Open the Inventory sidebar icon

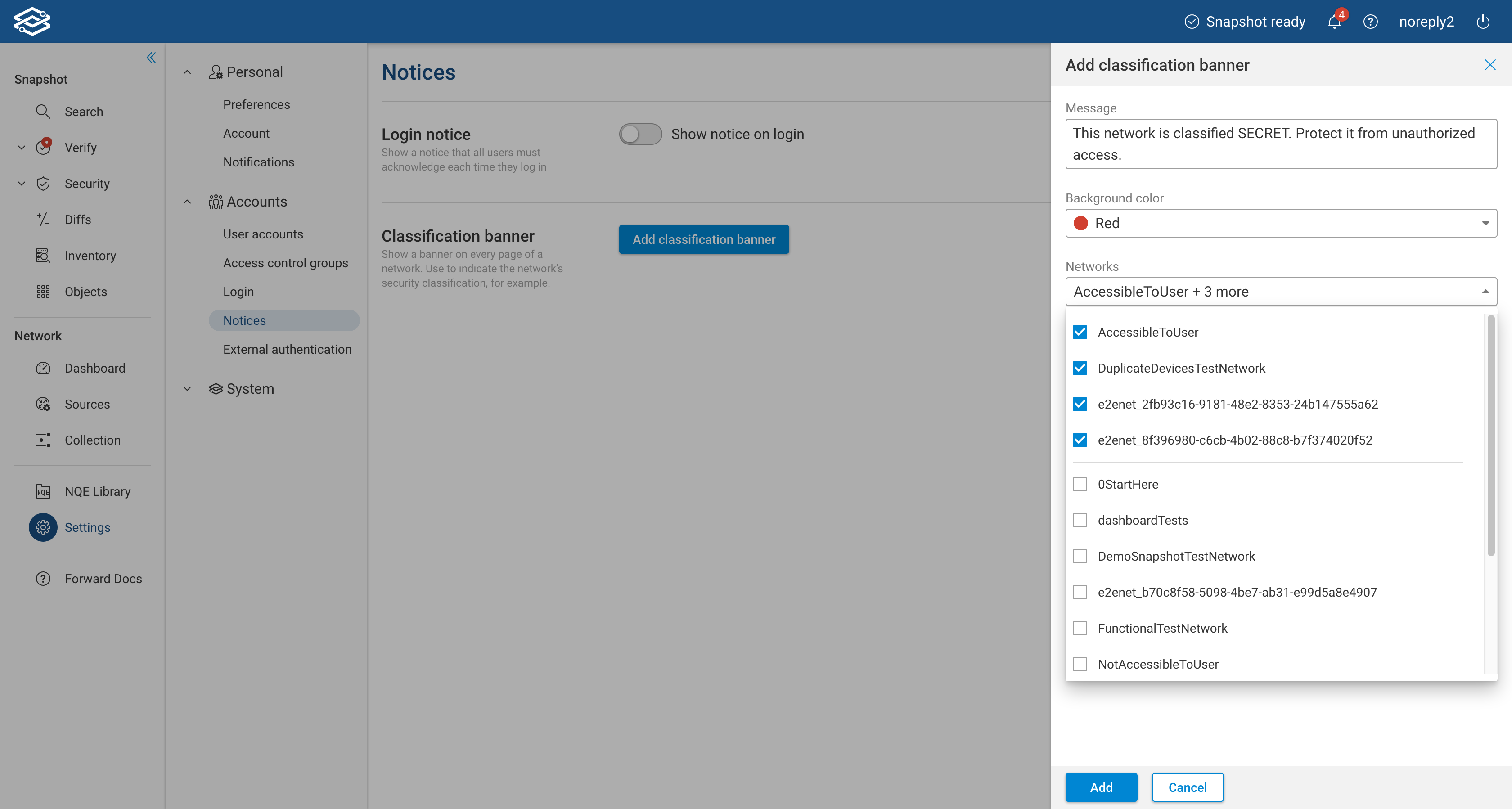point(43,256)
